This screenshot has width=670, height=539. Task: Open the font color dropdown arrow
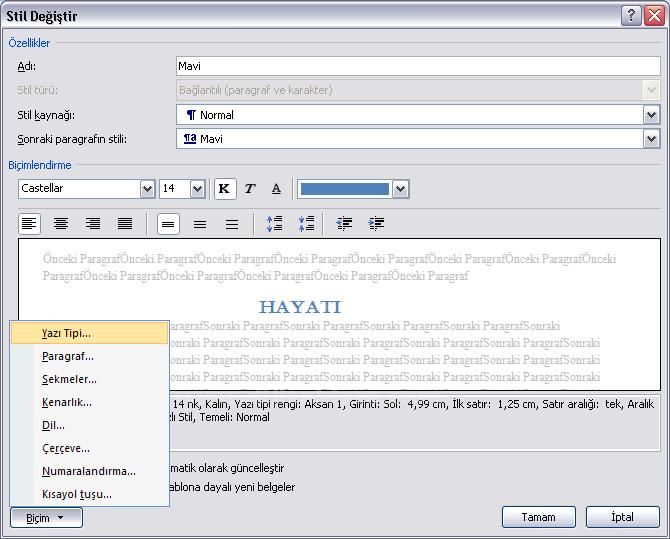point(400,189)
